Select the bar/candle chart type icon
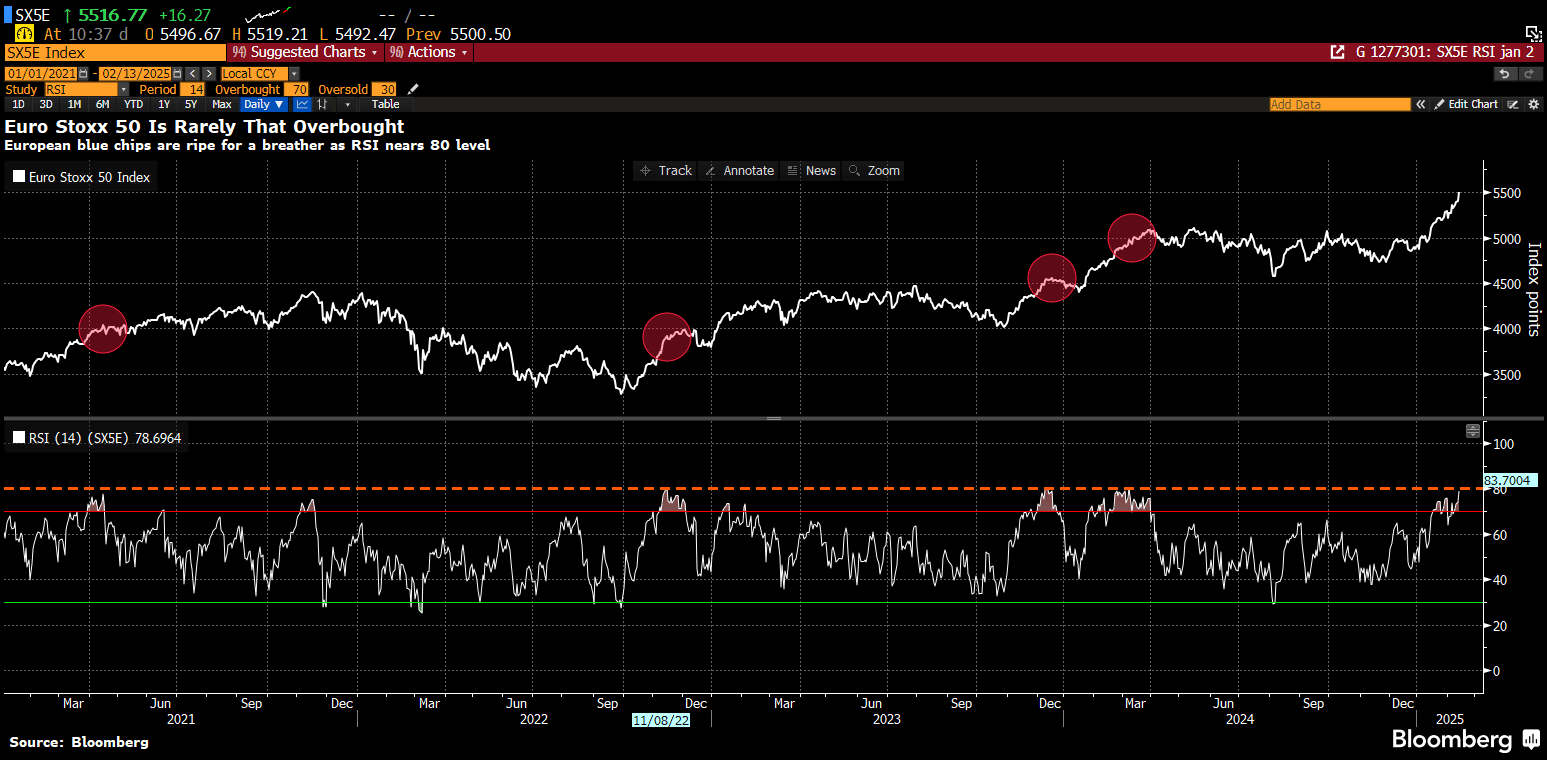The image size is (1547, 760). pyautogui.click(x=323, y=104)
